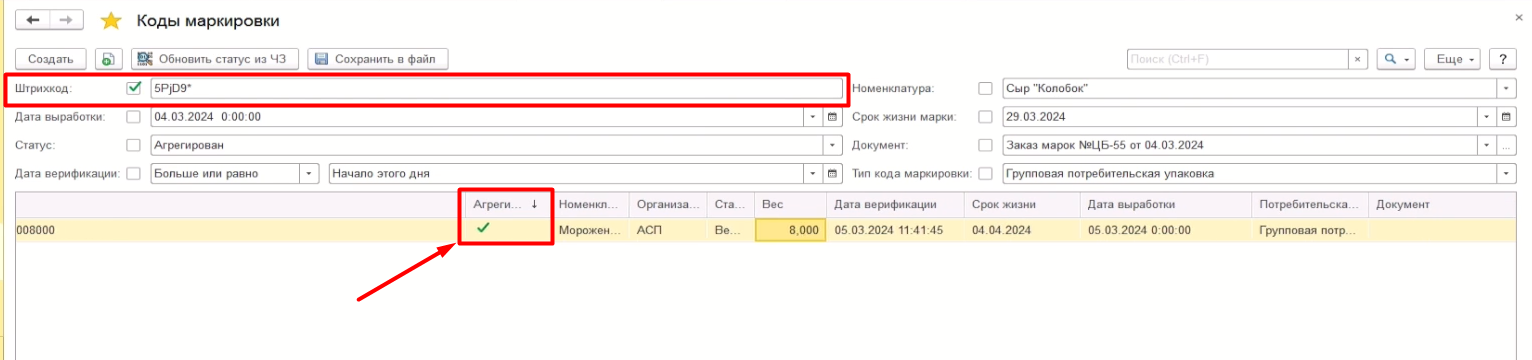
Task: Click the Морожен... nomenclature cell
Action: click(590, 230)
